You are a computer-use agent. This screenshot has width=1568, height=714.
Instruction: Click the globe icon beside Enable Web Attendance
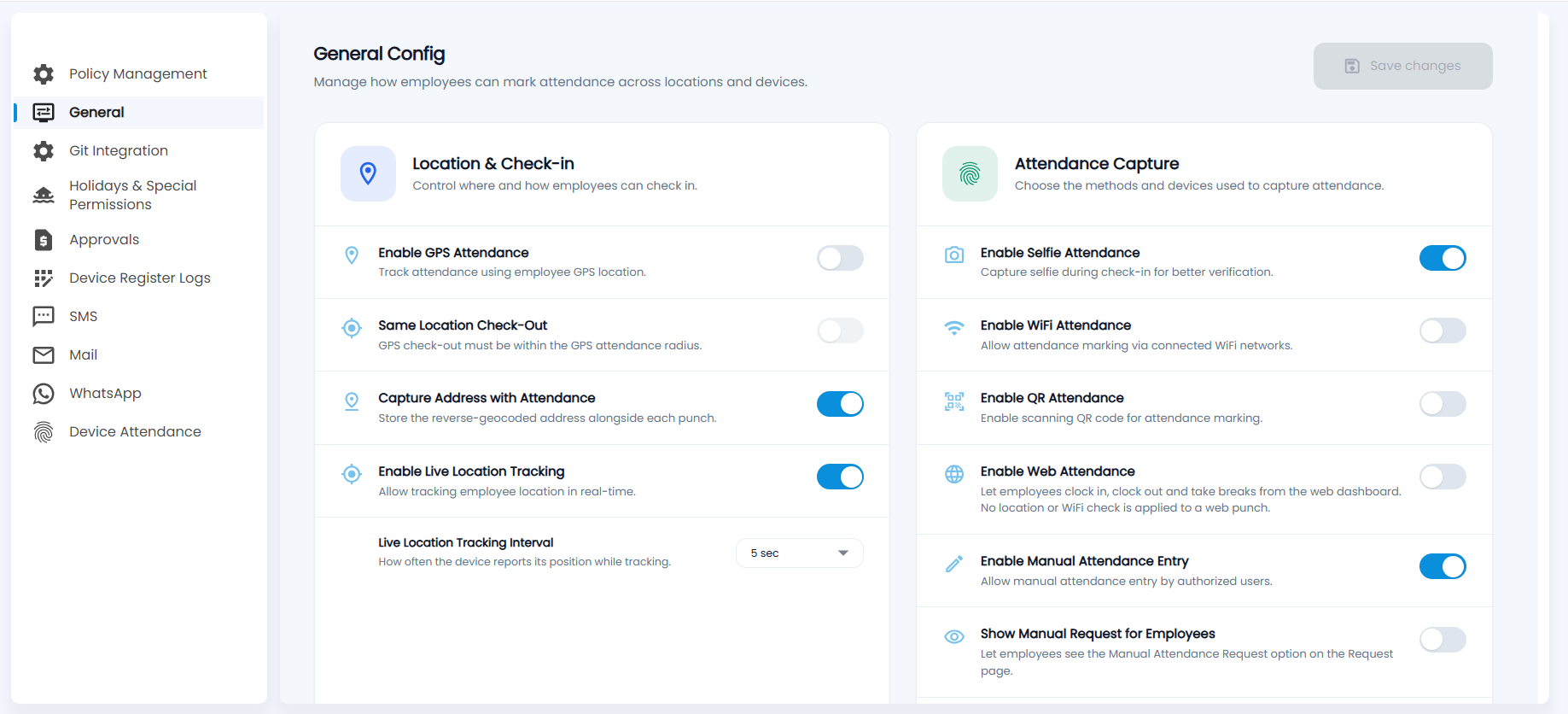coord(954,474)
